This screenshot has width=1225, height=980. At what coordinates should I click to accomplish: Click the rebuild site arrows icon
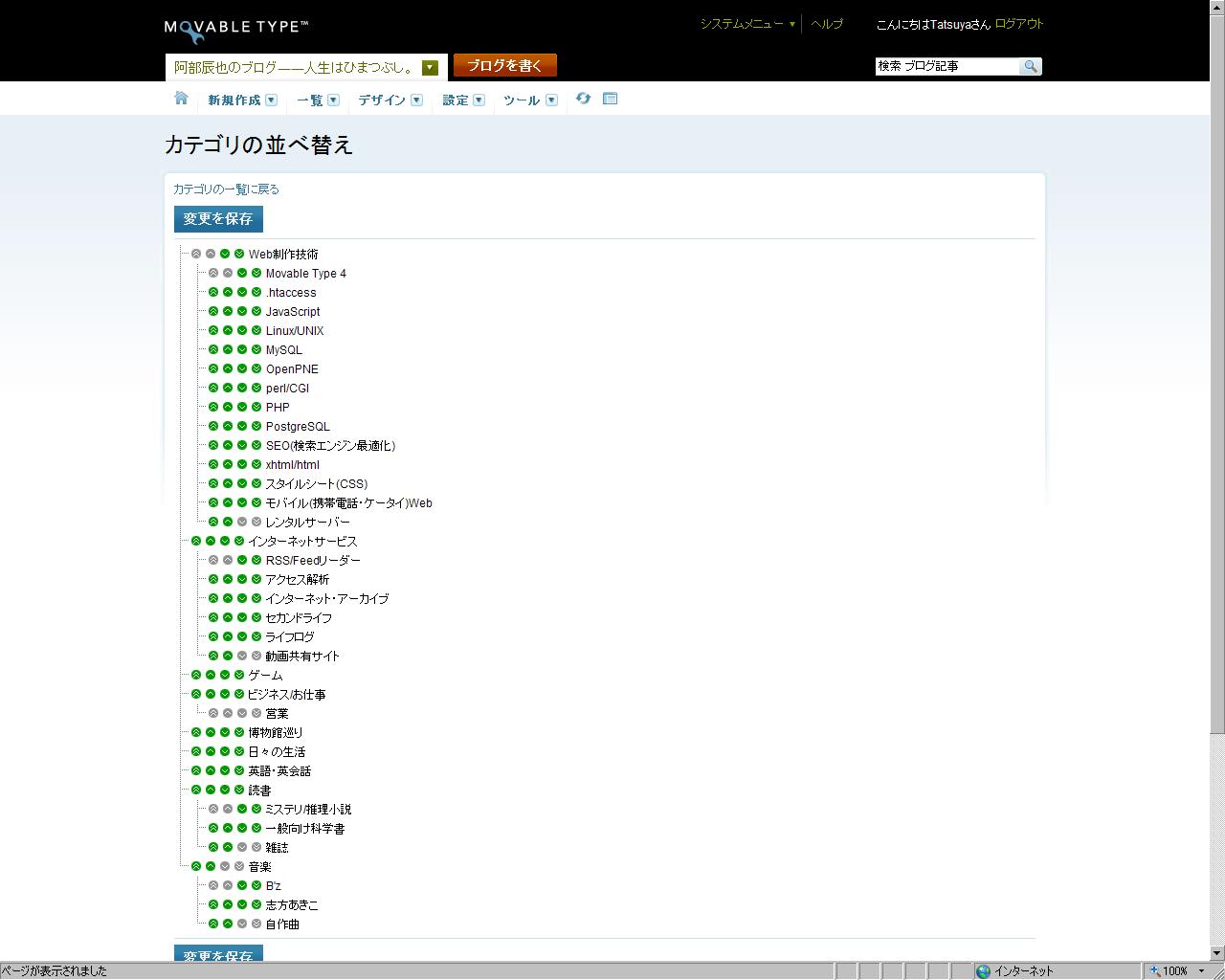tap(583, 99)
